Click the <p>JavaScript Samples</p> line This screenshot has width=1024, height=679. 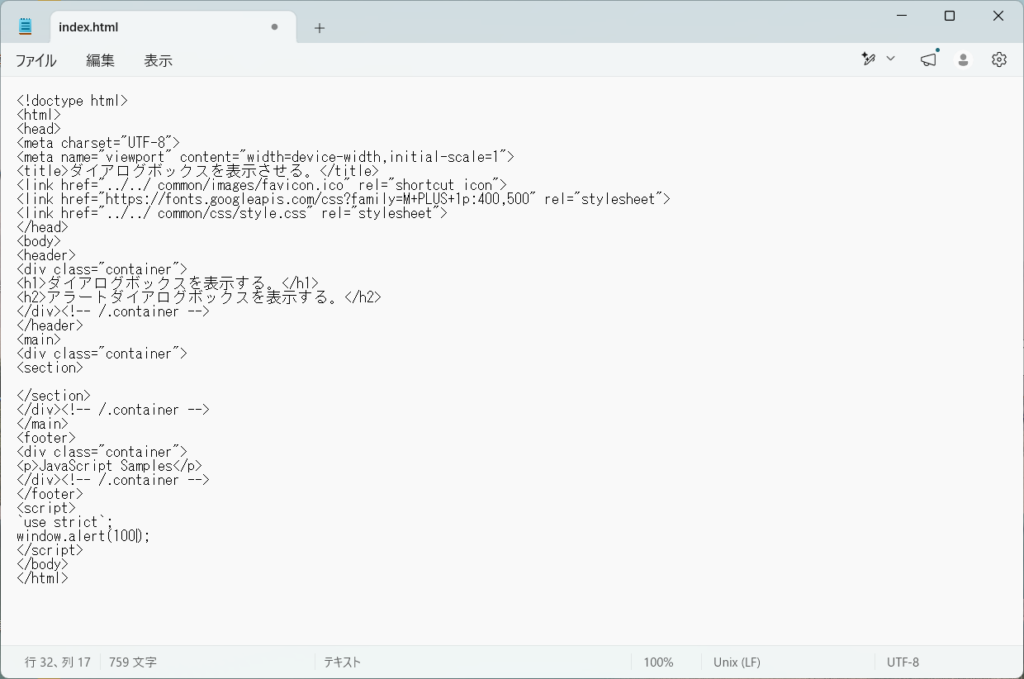(x=109, y=466)
